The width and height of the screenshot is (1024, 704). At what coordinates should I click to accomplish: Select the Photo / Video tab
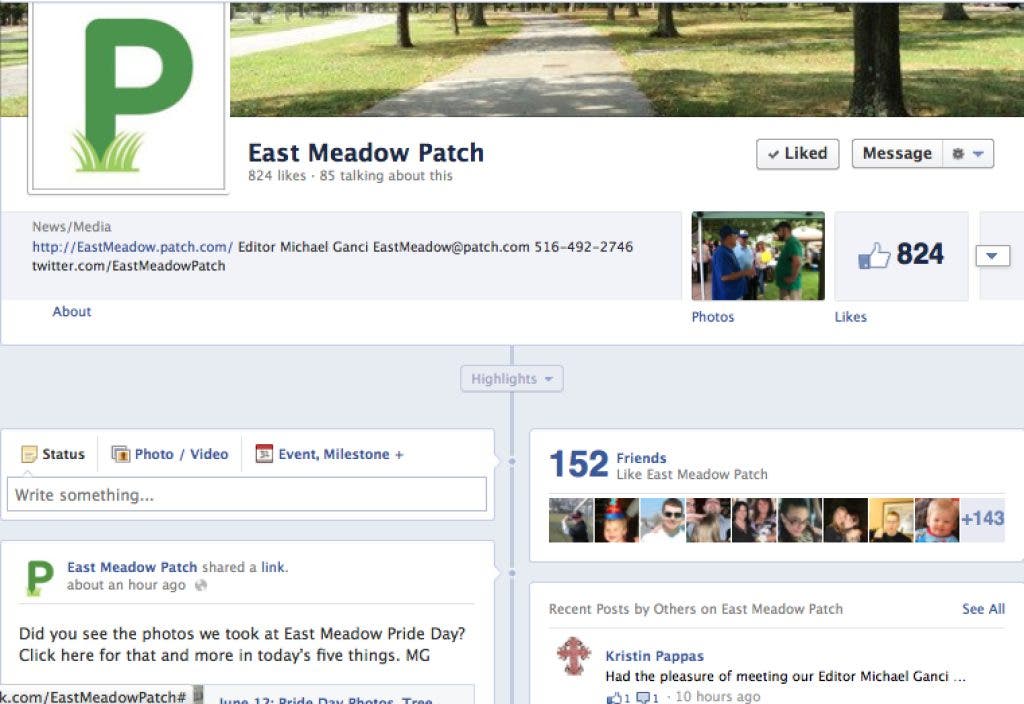[170, 454]
